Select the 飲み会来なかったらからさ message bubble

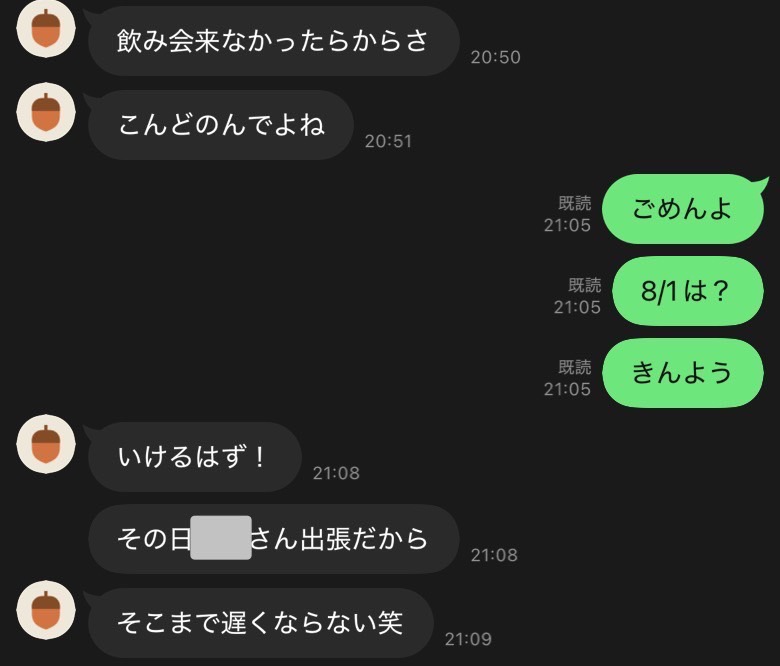tap(273, 41)
